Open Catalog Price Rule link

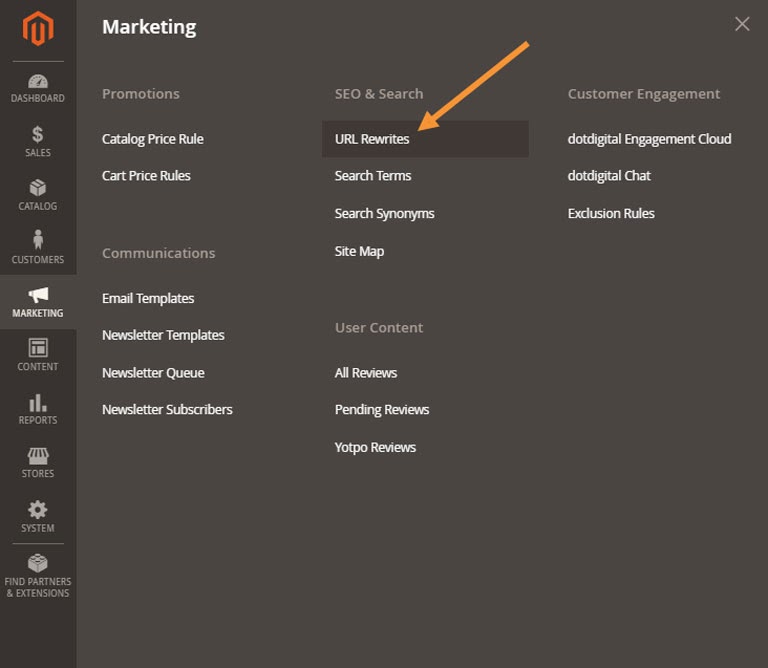tap(153, 139)
